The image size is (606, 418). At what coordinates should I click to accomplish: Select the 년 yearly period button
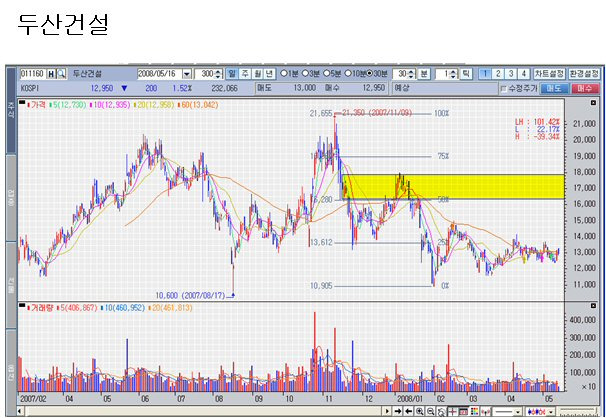[x=269, y=73]
